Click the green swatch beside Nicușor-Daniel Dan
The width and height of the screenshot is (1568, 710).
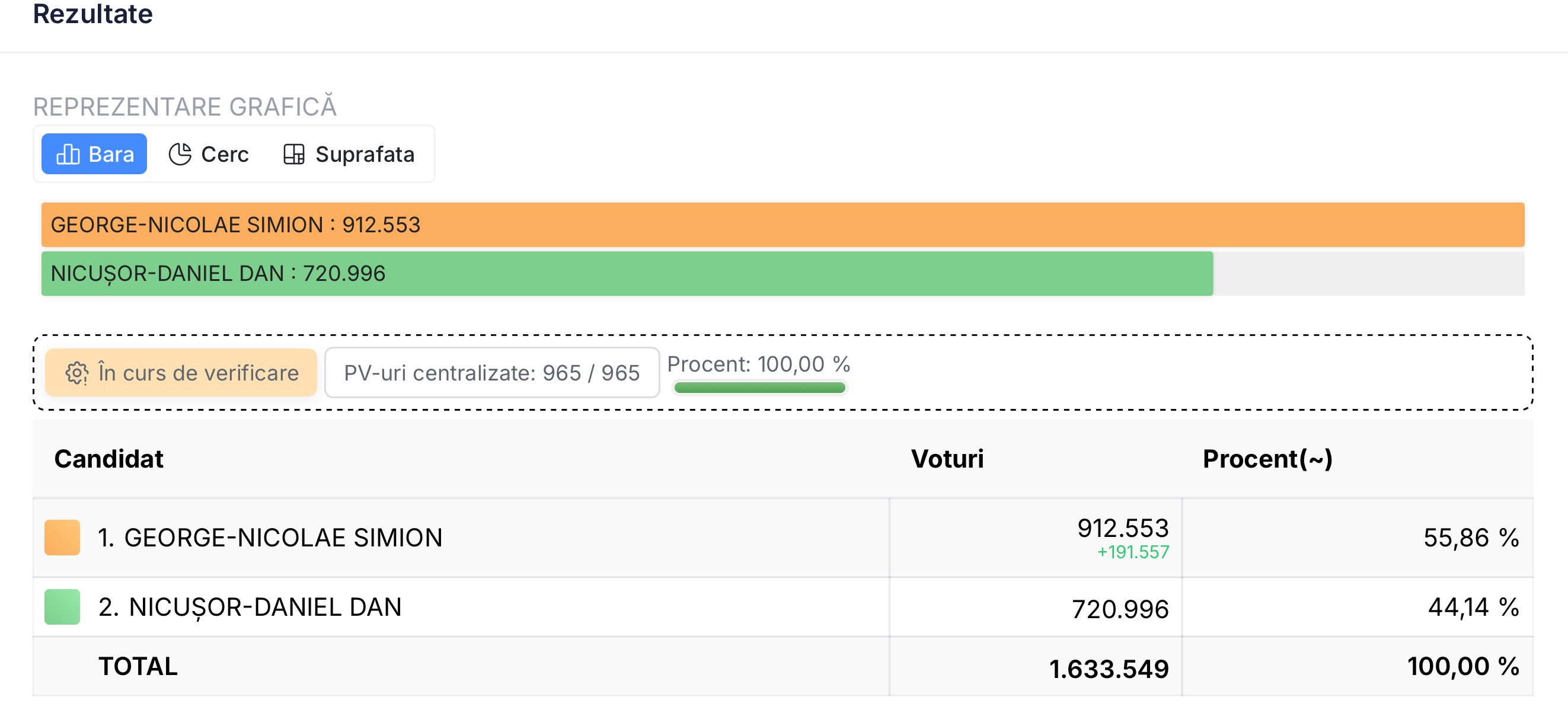coord(62,607)
